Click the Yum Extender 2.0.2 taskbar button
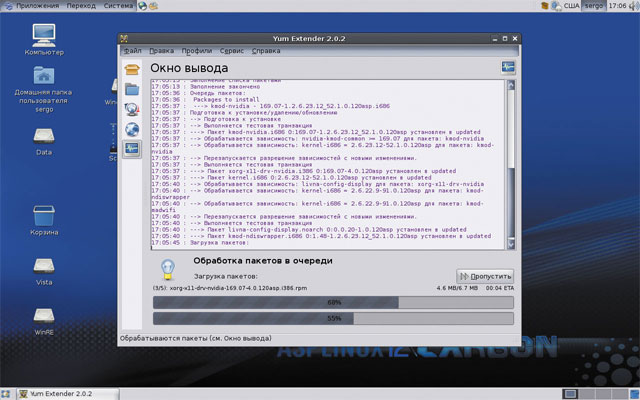This screenshot has height=400, width=640. point(68,394)
